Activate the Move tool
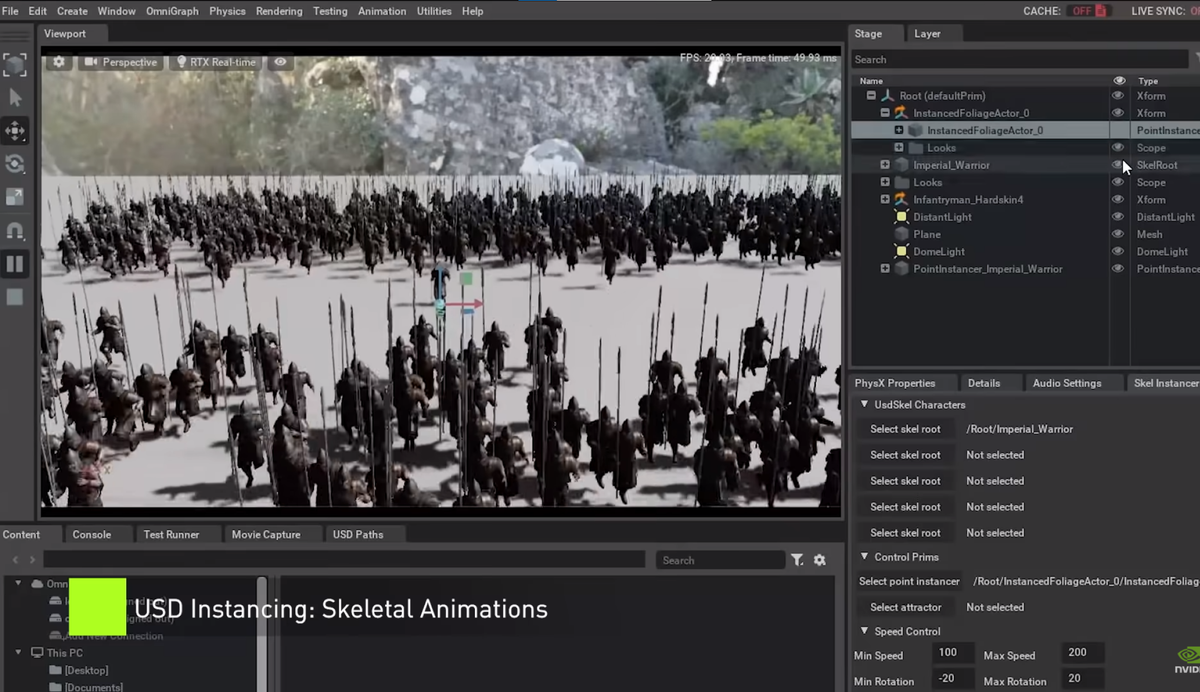 15,131
